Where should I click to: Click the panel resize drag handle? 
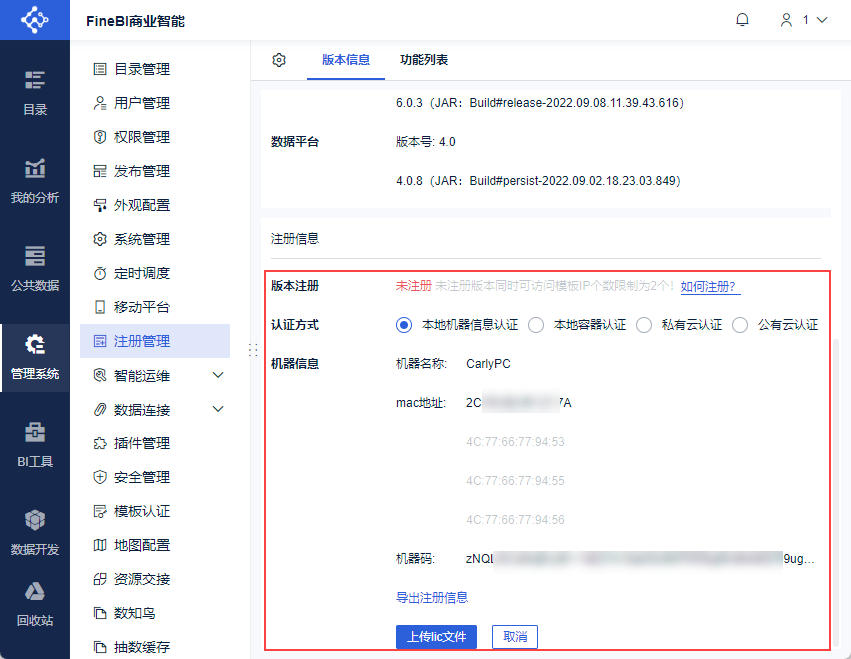coord(253,350)
